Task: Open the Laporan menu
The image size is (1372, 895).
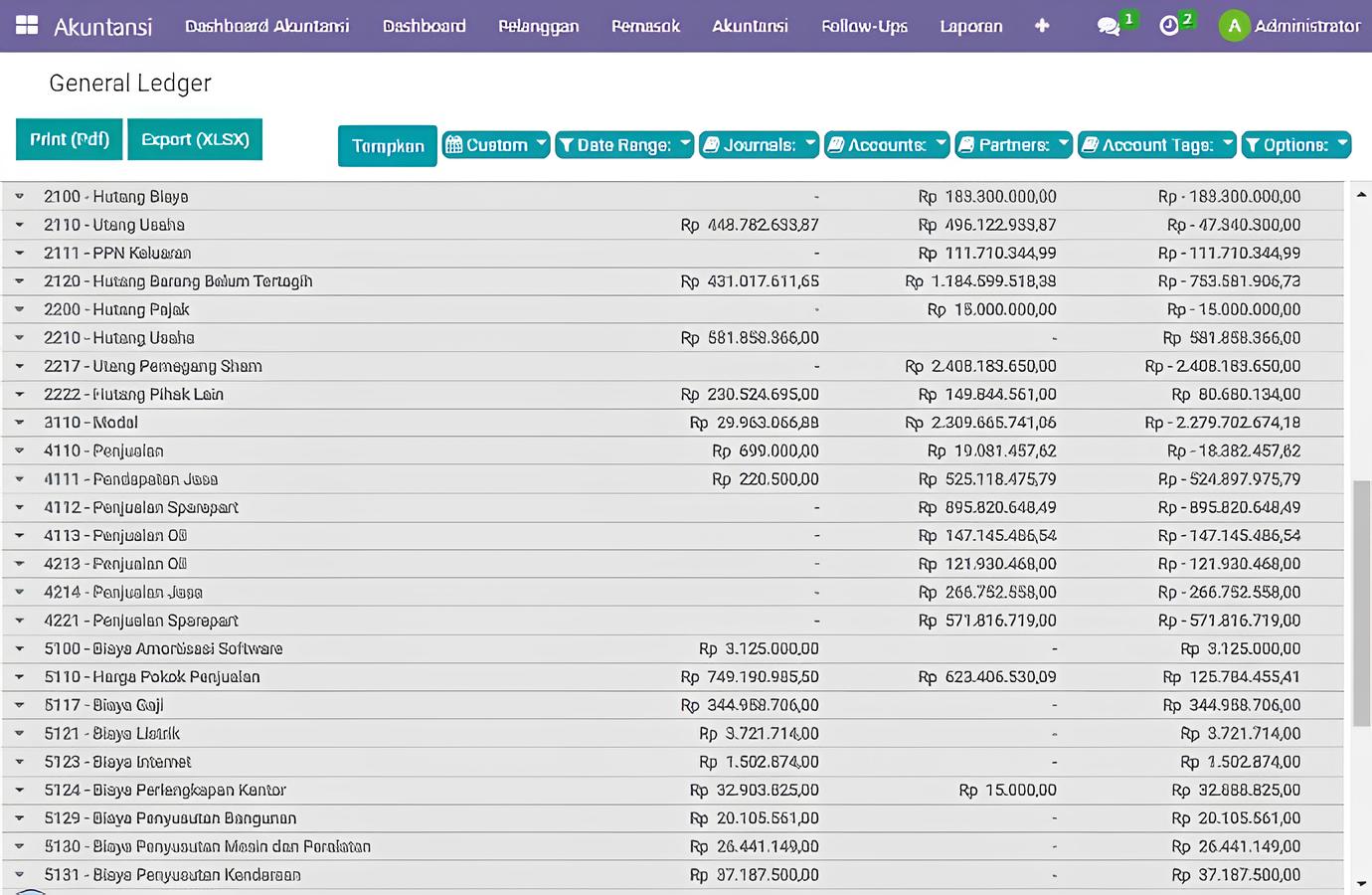Action: click(x=970, y=26)
